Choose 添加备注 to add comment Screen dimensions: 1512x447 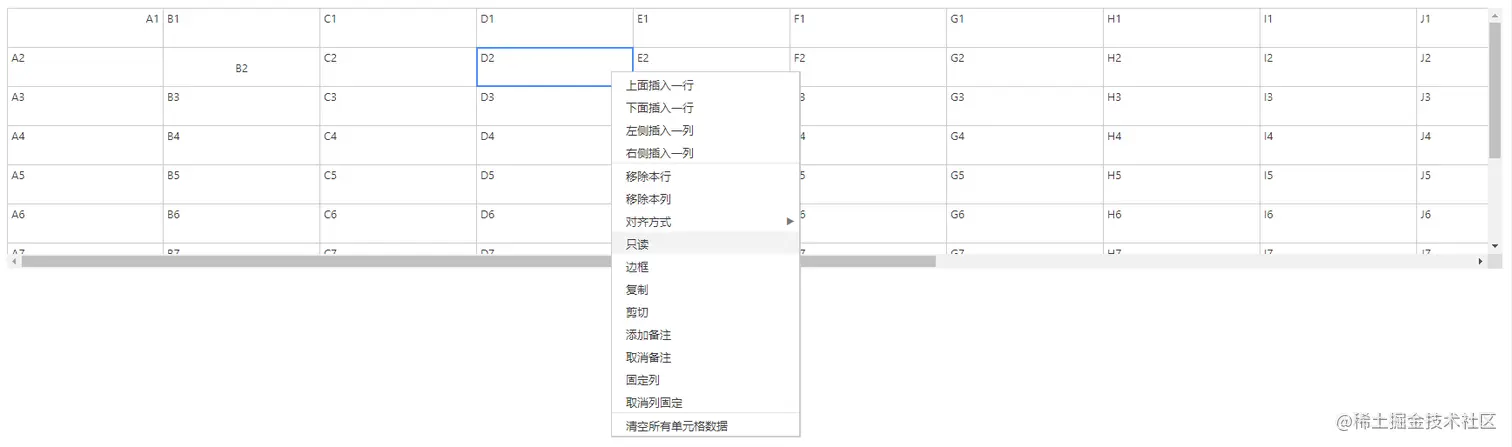[648, 335]
